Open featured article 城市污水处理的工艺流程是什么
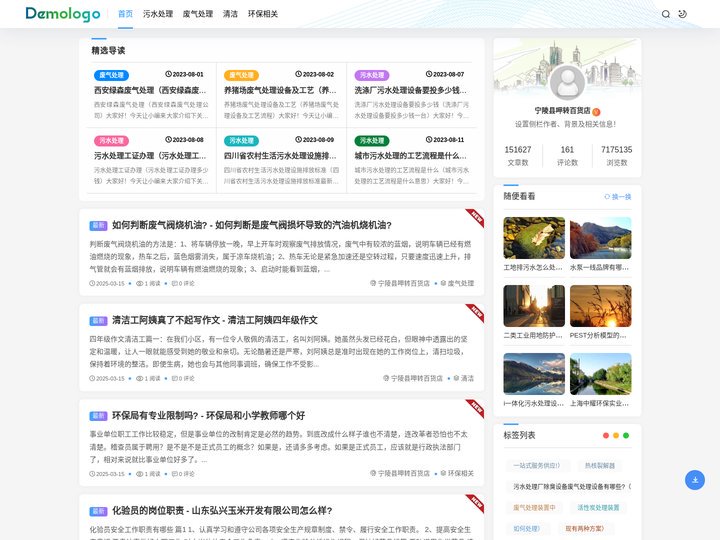 [x=411, y=156]
